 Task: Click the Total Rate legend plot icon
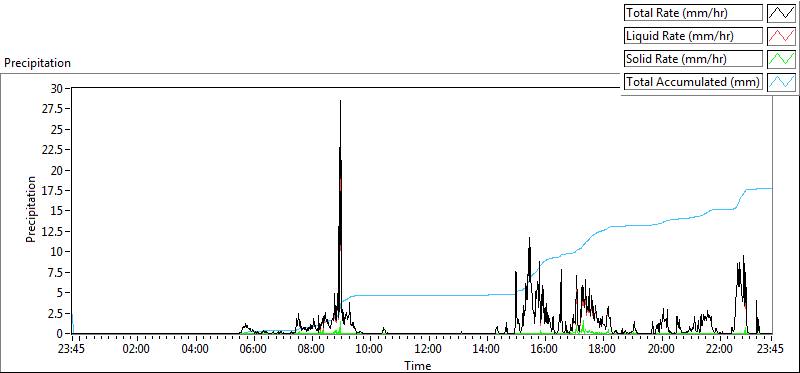click(x=782, y=12)
